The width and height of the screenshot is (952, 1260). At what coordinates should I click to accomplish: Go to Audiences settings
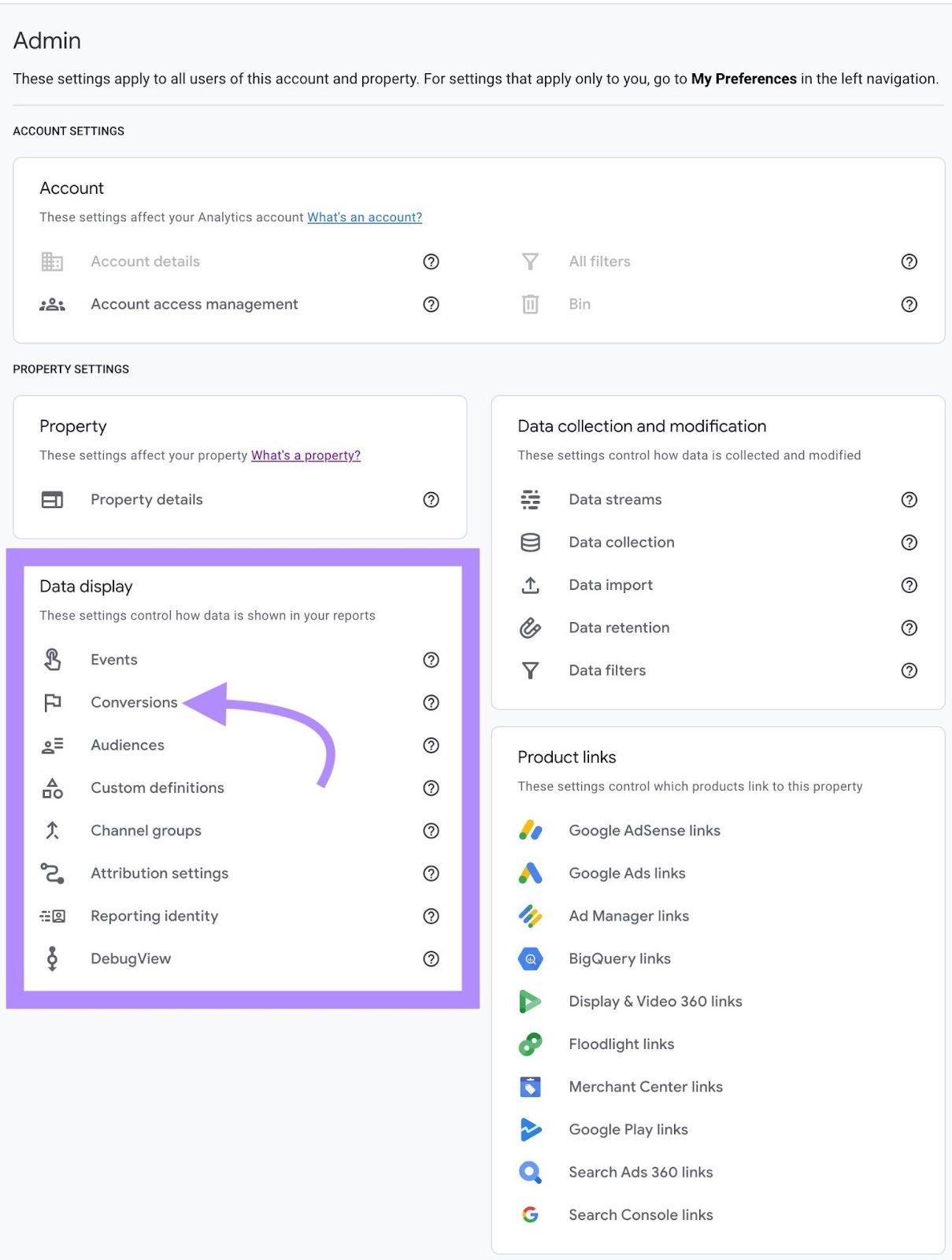coord(128,746)
